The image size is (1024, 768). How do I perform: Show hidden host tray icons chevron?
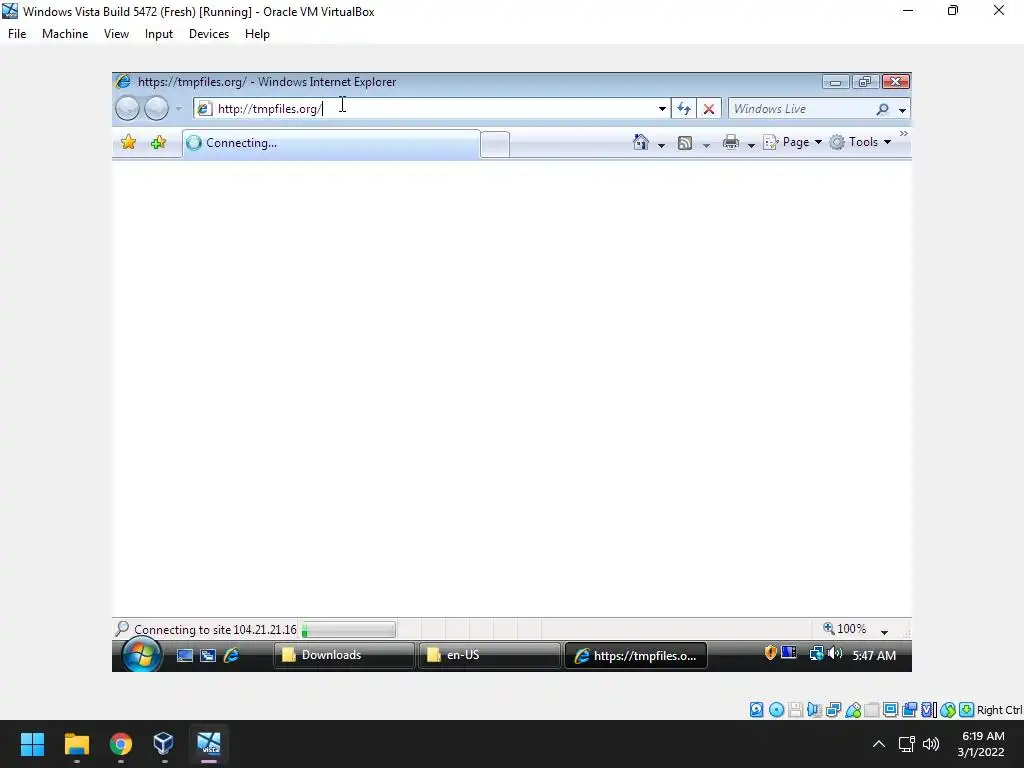coord(879,744)
